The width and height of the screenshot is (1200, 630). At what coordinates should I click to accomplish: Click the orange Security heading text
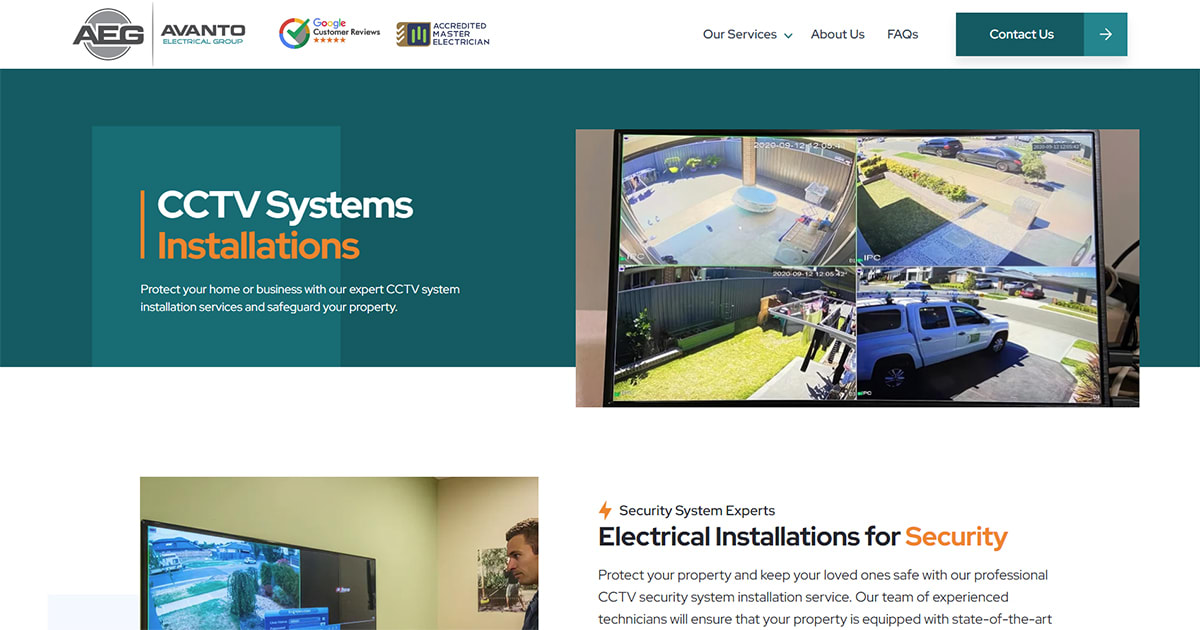pos(956,537)
